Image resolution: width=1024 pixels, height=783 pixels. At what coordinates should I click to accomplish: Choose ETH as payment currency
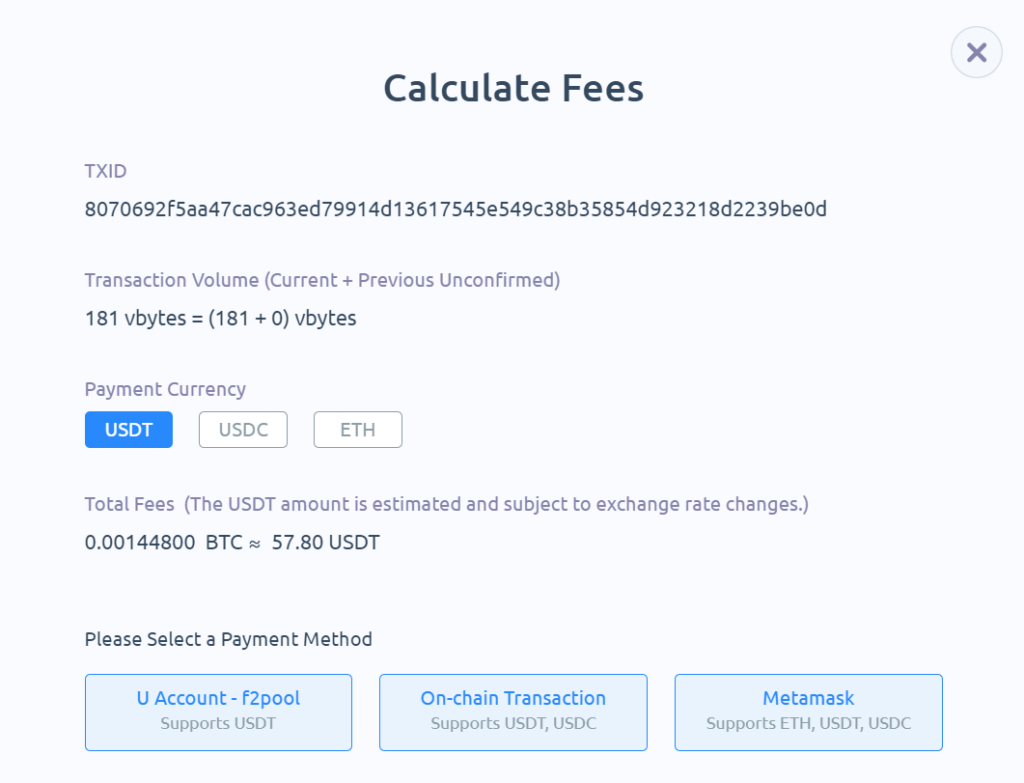(x=357, y=430)
